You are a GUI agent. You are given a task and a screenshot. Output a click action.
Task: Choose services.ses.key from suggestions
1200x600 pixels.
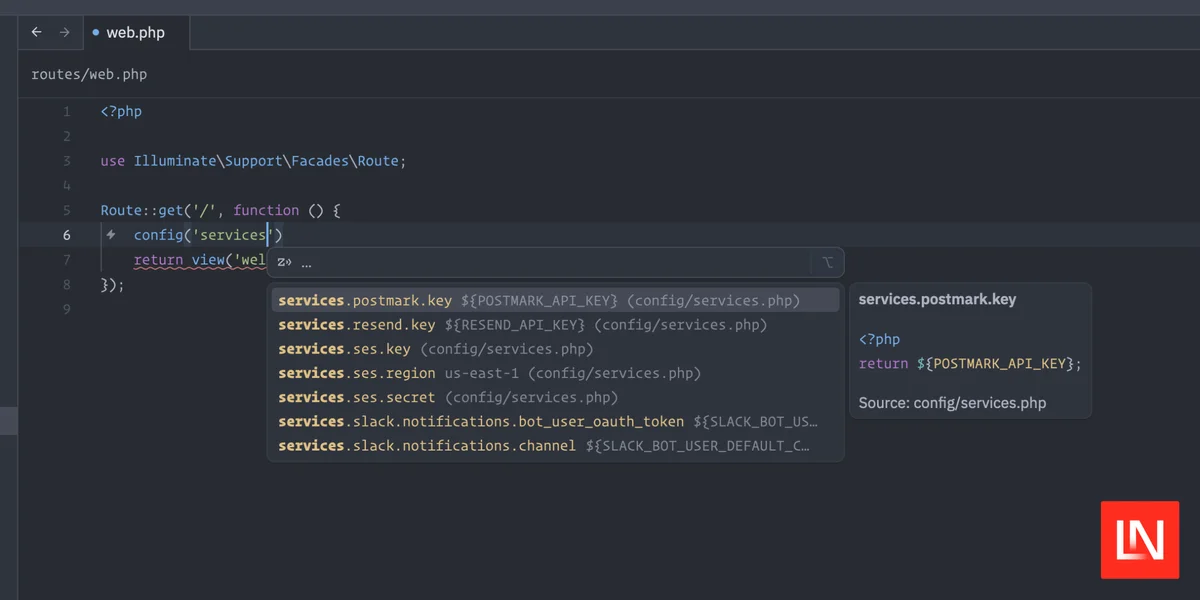click(556, 349)
